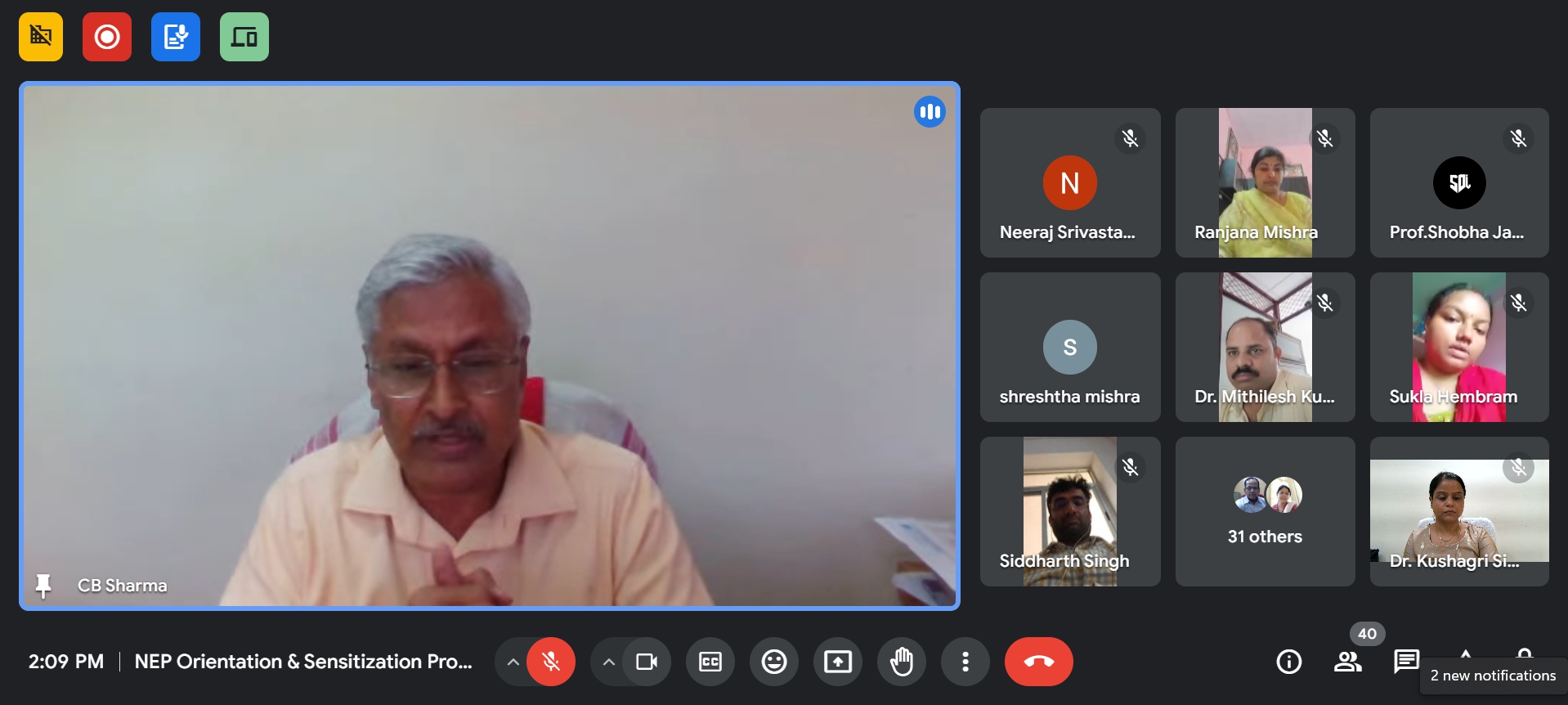Click the 31 others participant tile
Image resolution: width=1568 pixels, height=705 pixels.
pyautogui.click(x=1265, y=511)
